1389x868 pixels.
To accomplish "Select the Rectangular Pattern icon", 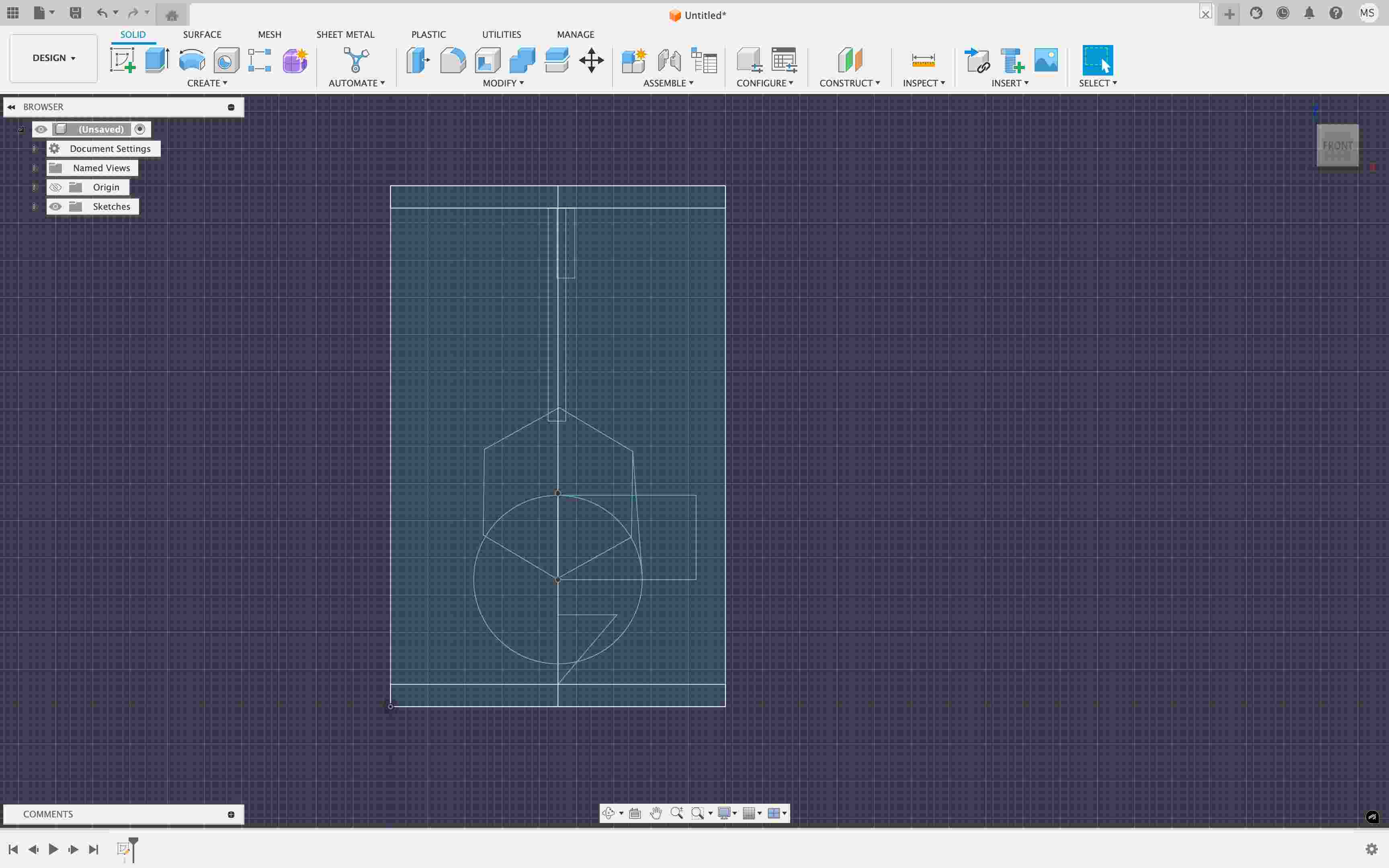I will click(x=260, y=60).
